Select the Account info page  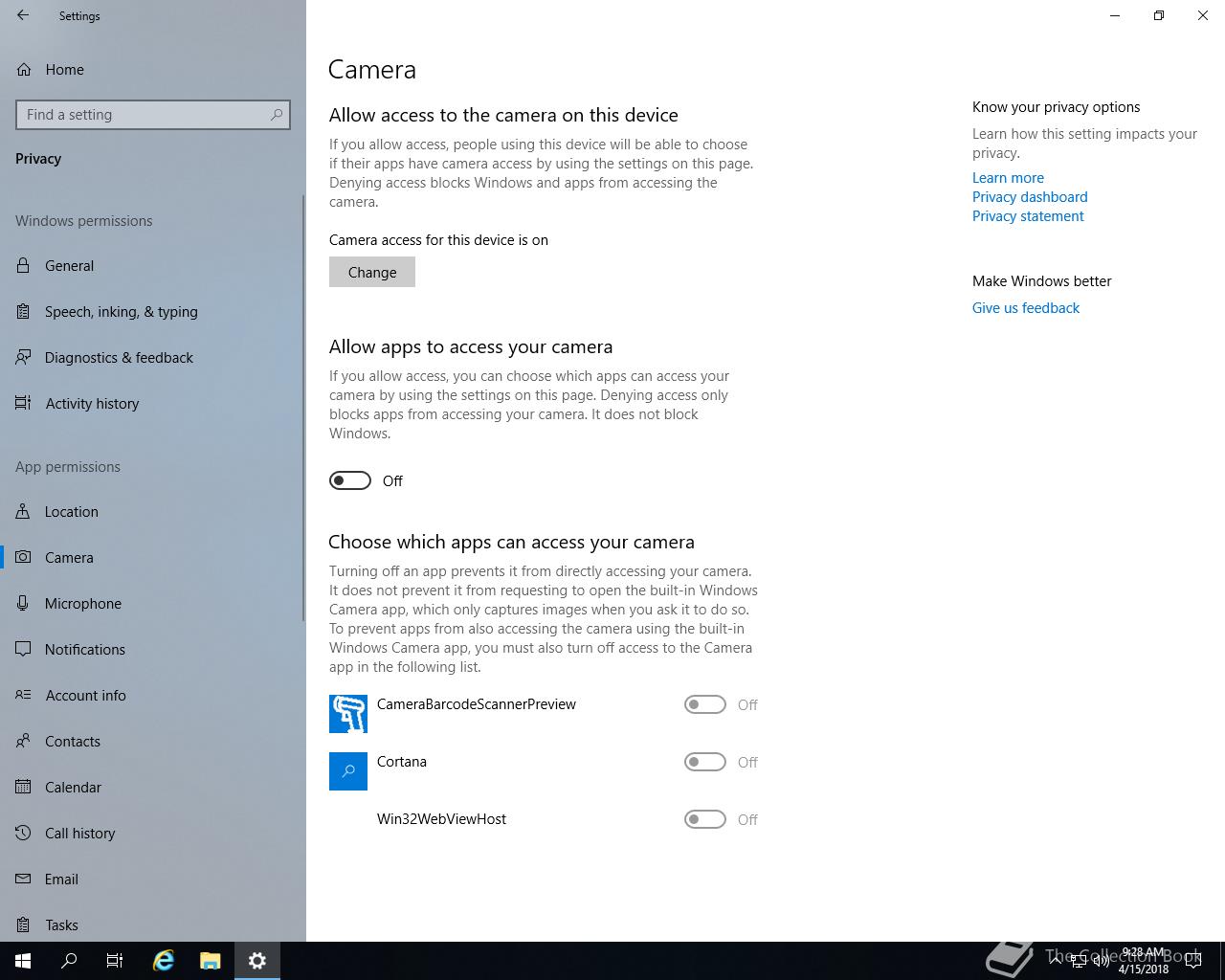tap(86, 695)
